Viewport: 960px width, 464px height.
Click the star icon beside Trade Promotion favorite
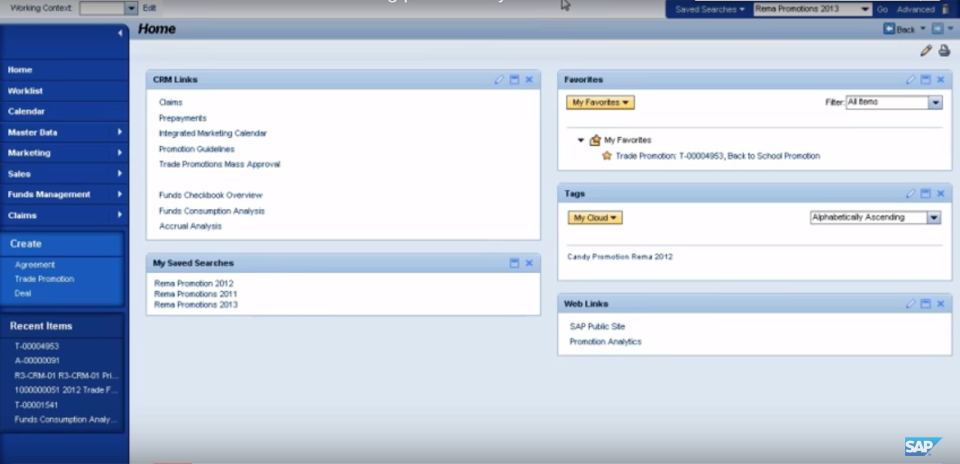[x=607, y=155]
